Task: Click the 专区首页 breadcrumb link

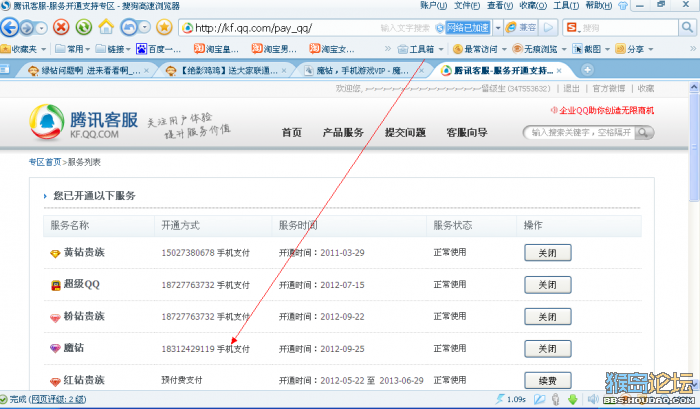Action: pyautogui.click(x=45, y=162)
